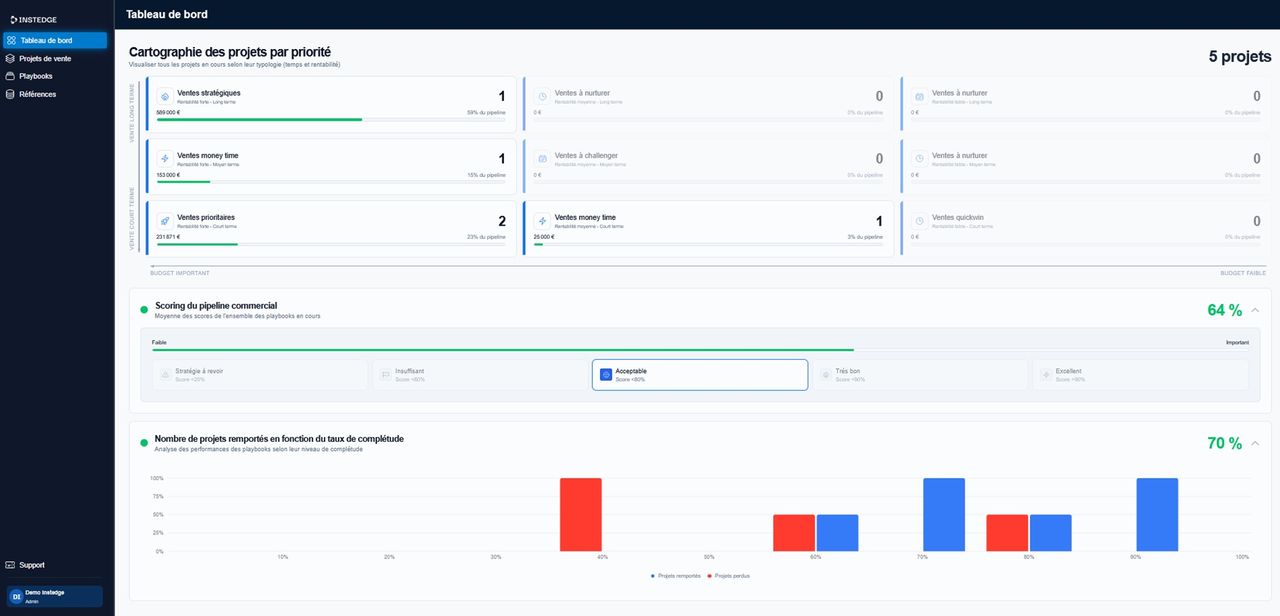This screenshot has width=1280, height=616.
Task: Open the Demo Instedge Admin profile
Action: [55, 596]
